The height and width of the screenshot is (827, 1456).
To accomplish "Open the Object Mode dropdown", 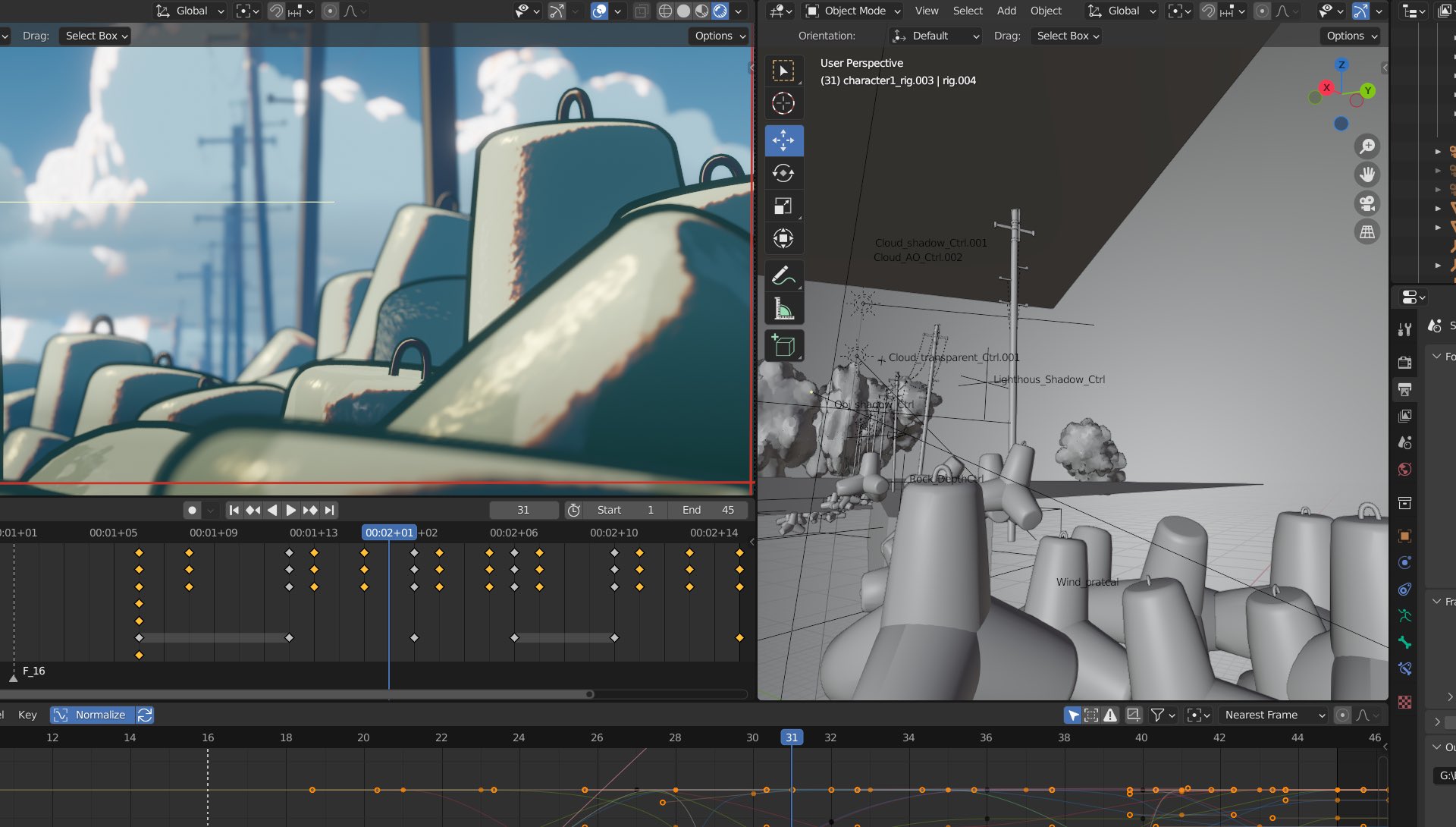I will (x=853, y=11).
